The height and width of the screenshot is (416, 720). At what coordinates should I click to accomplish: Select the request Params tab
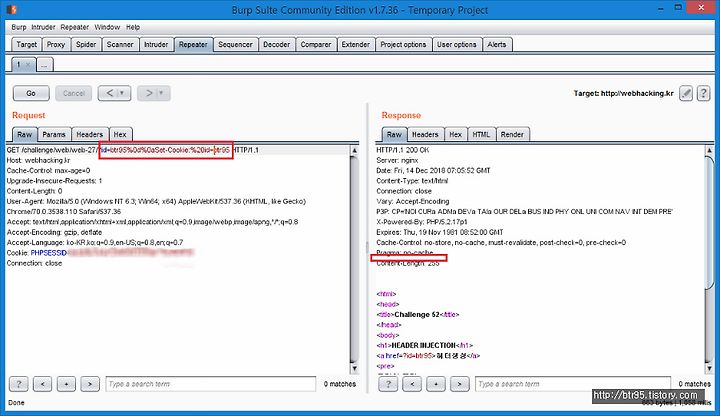54,135
